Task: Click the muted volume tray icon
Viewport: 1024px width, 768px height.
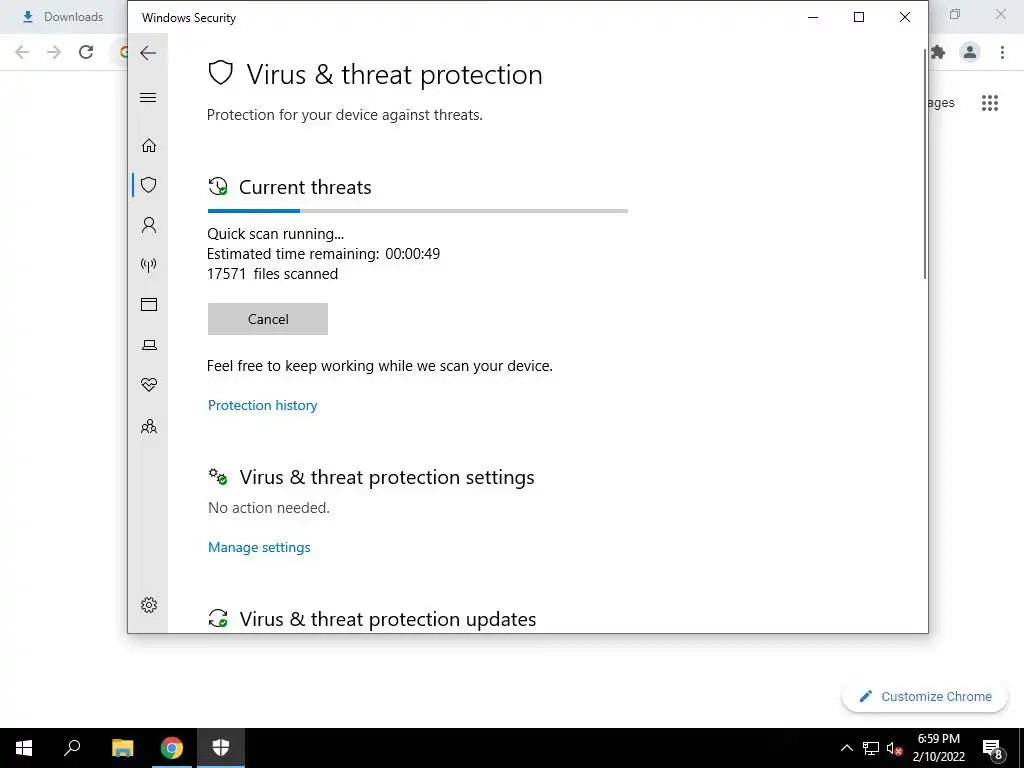Action: point(895,748)
